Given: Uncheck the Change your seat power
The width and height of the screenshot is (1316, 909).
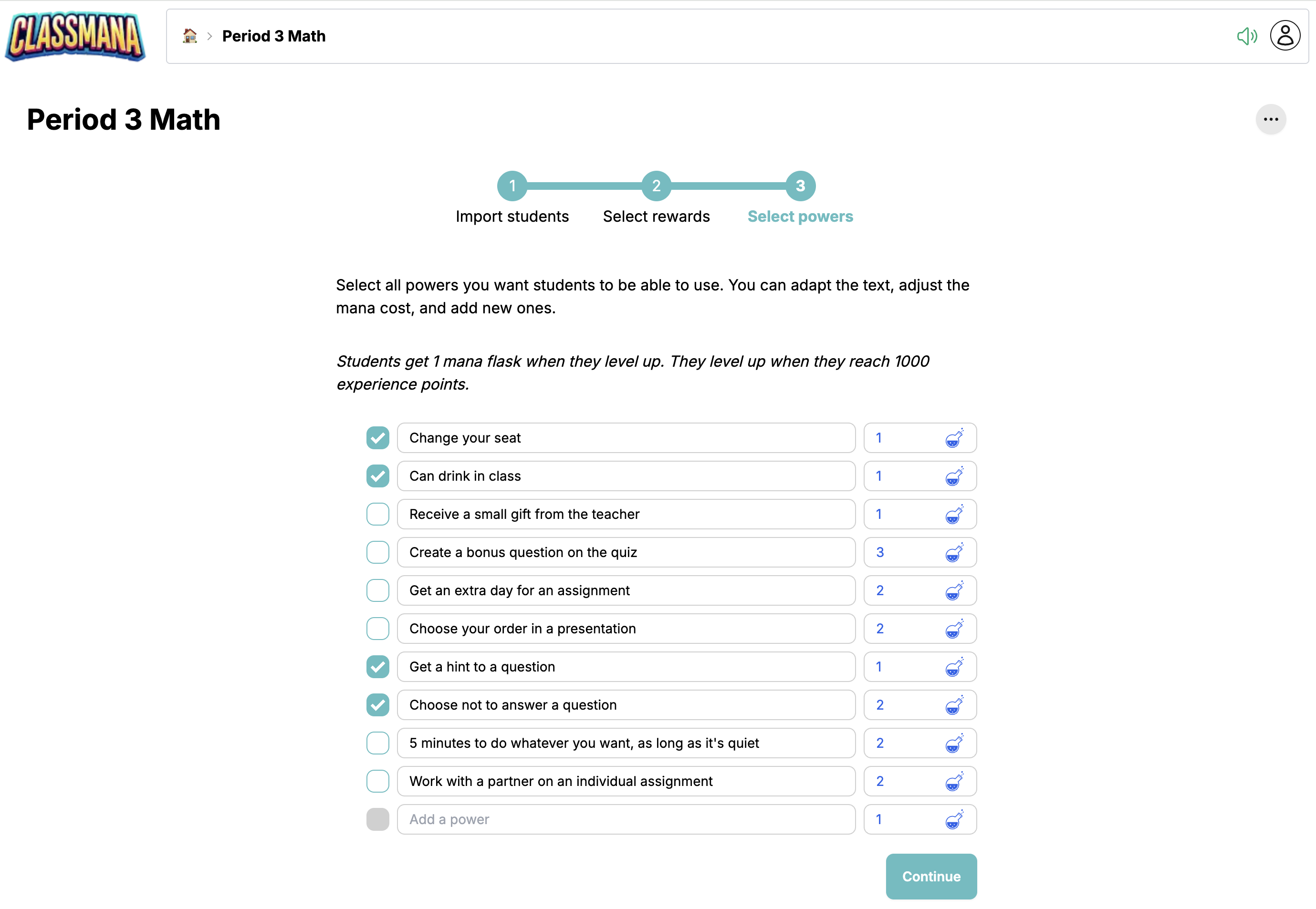Looking at the screenshot, I should click(x=378, y=438).
